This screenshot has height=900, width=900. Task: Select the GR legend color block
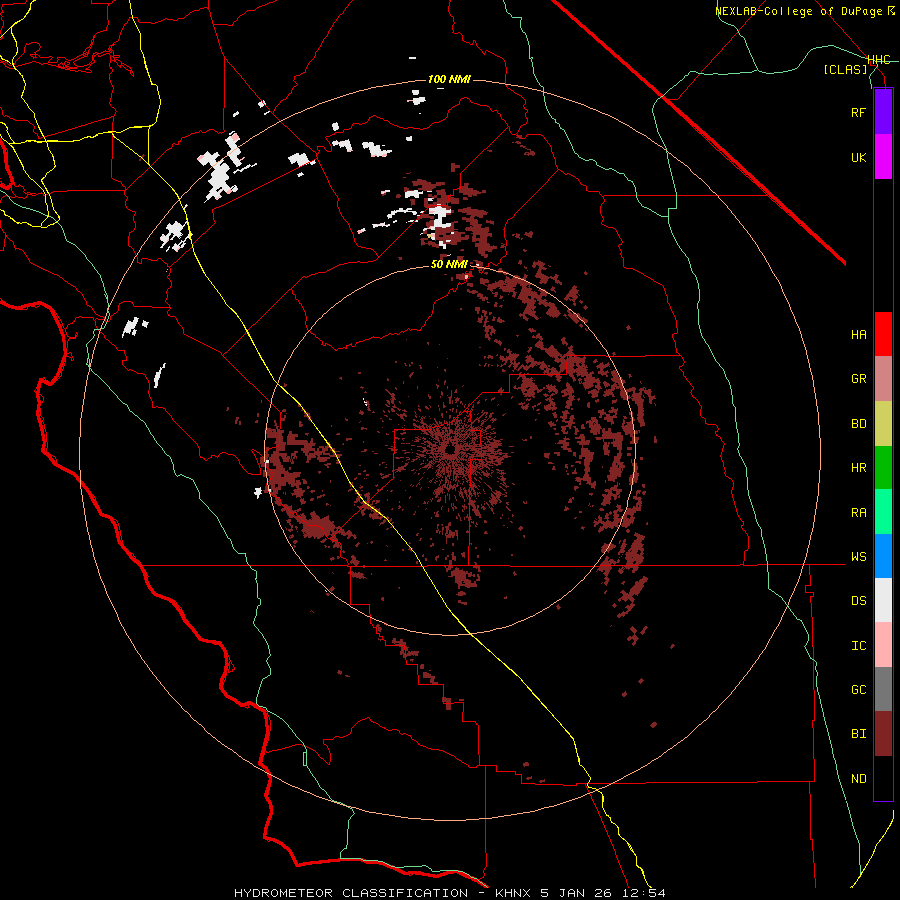point(883,379)
